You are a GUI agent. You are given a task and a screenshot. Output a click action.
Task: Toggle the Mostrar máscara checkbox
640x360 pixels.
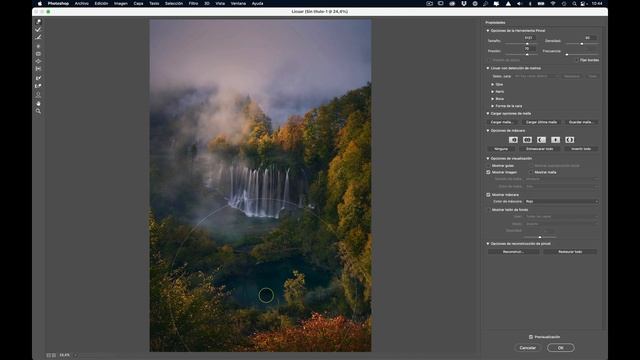coord(489,195)
